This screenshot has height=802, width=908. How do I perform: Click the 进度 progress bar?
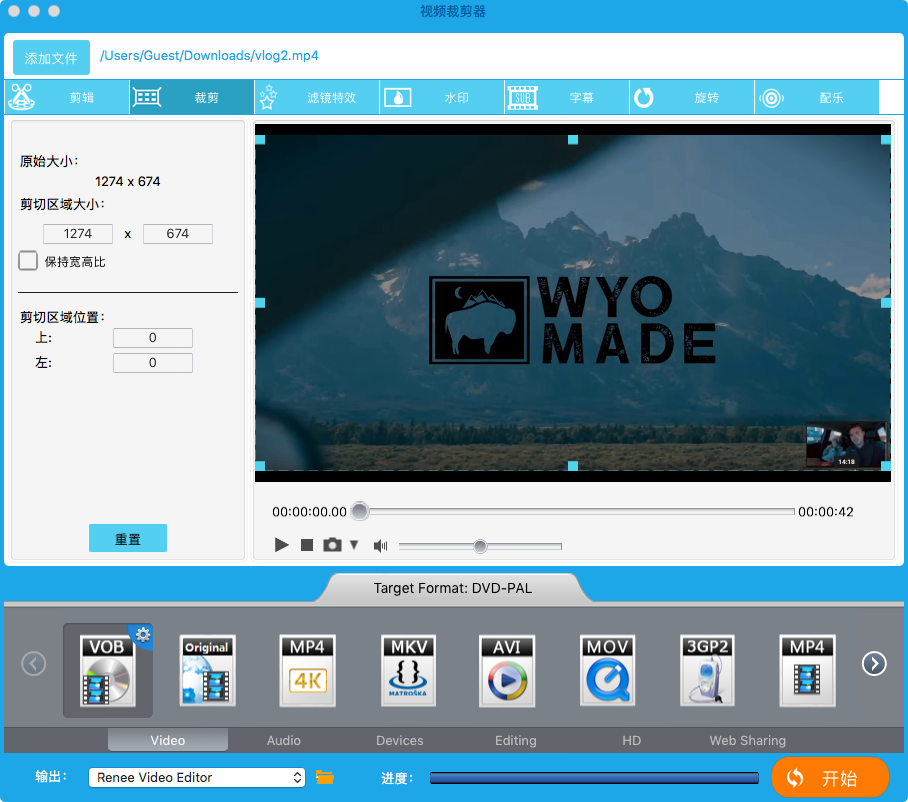point(594,778)
